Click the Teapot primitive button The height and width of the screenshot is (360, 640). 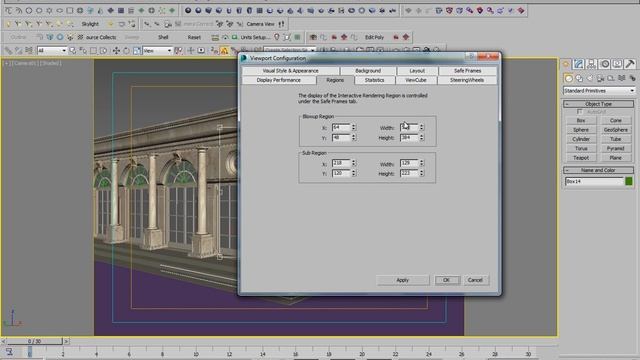[x=581, y=158]
